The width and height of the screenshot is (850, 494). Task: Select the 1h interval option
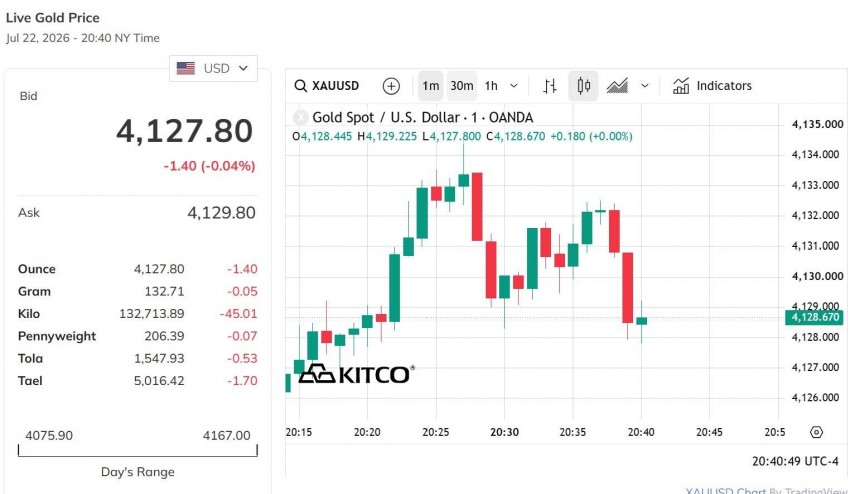491,86
